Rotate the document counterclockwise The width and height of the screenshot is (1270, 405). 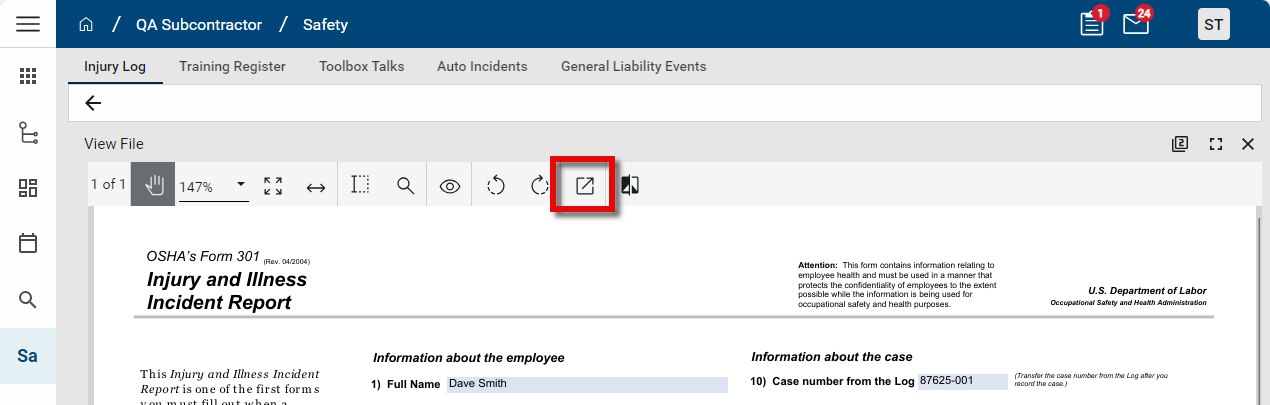coord(495,185)
